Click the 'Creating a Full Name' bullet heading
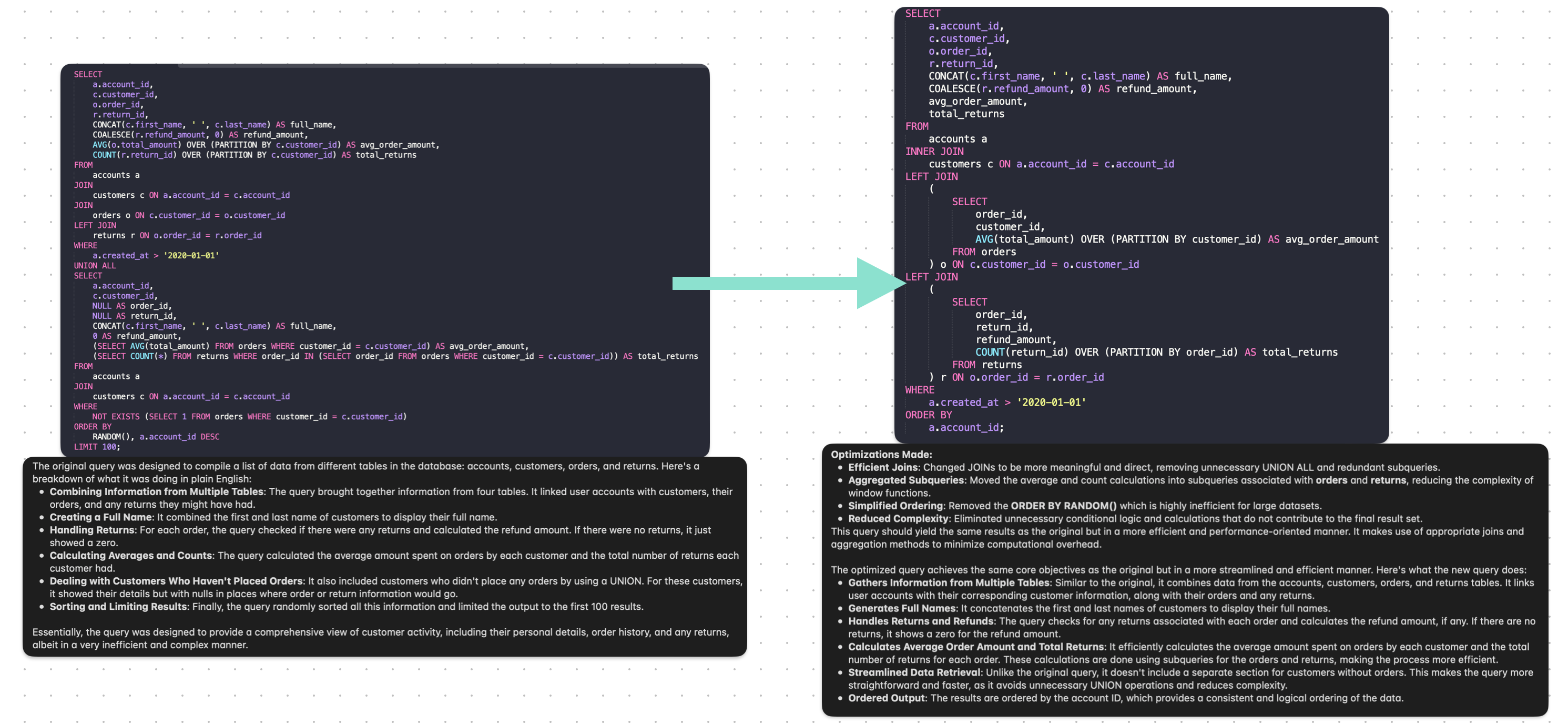This screenshot has width=1568, height=724. pos(100,517)
